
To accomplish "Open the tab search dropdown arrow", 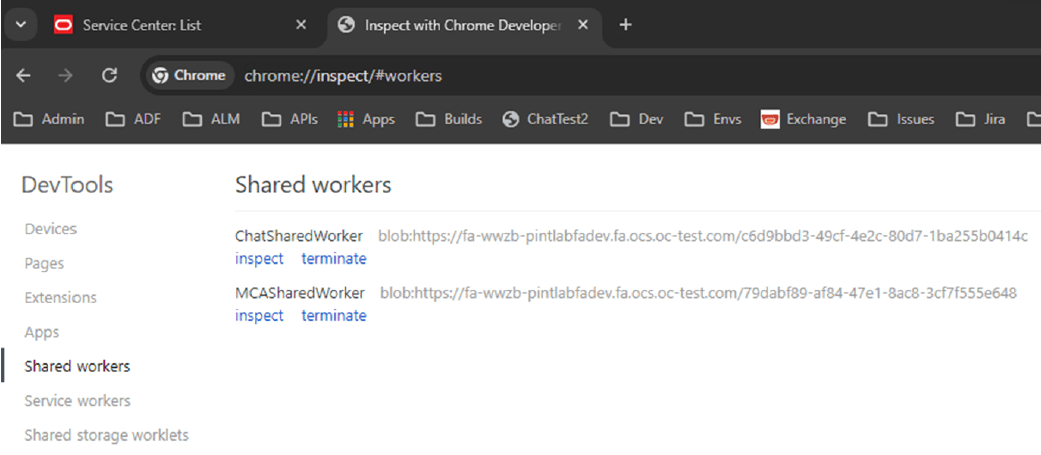I will pyautogui.click(x=21, y=25).
